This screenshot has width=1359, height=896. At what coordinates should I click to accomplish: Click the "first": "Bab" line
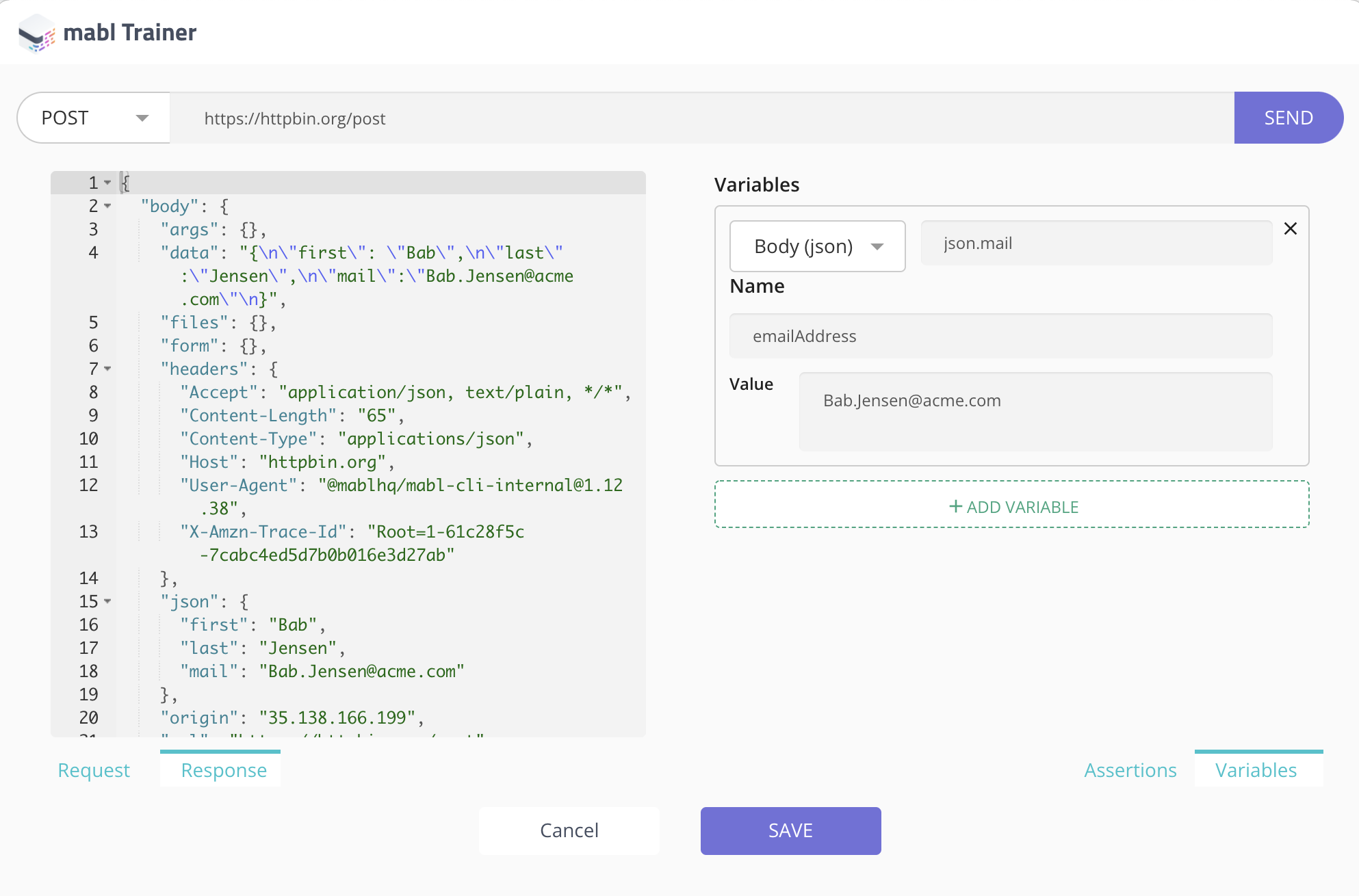[253, 624]
